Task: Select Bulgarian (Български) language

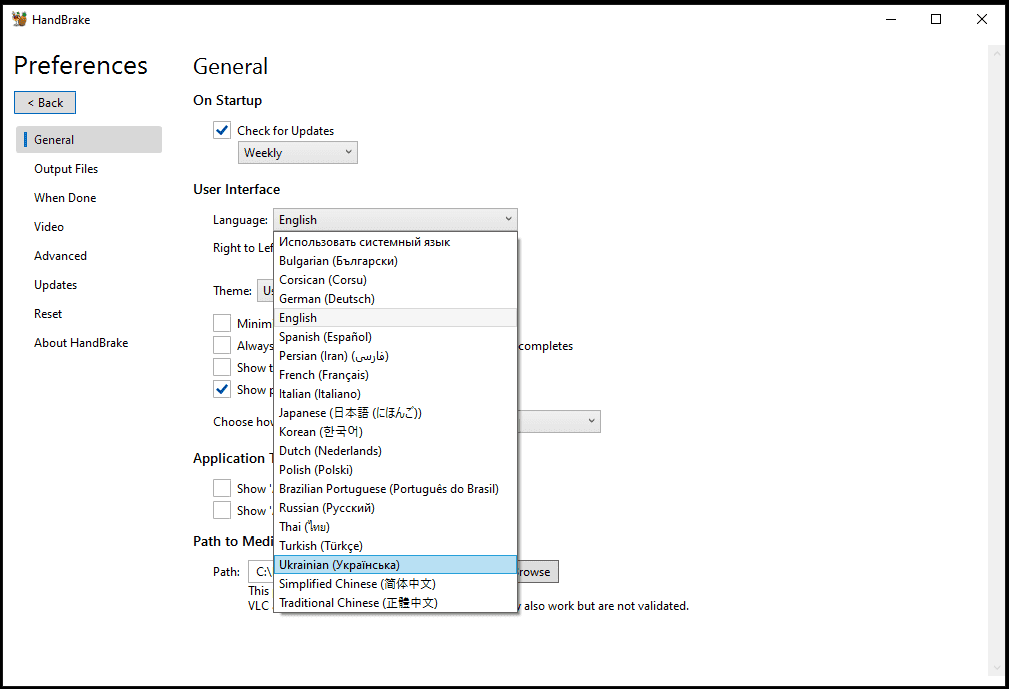Action: point(395,261)
